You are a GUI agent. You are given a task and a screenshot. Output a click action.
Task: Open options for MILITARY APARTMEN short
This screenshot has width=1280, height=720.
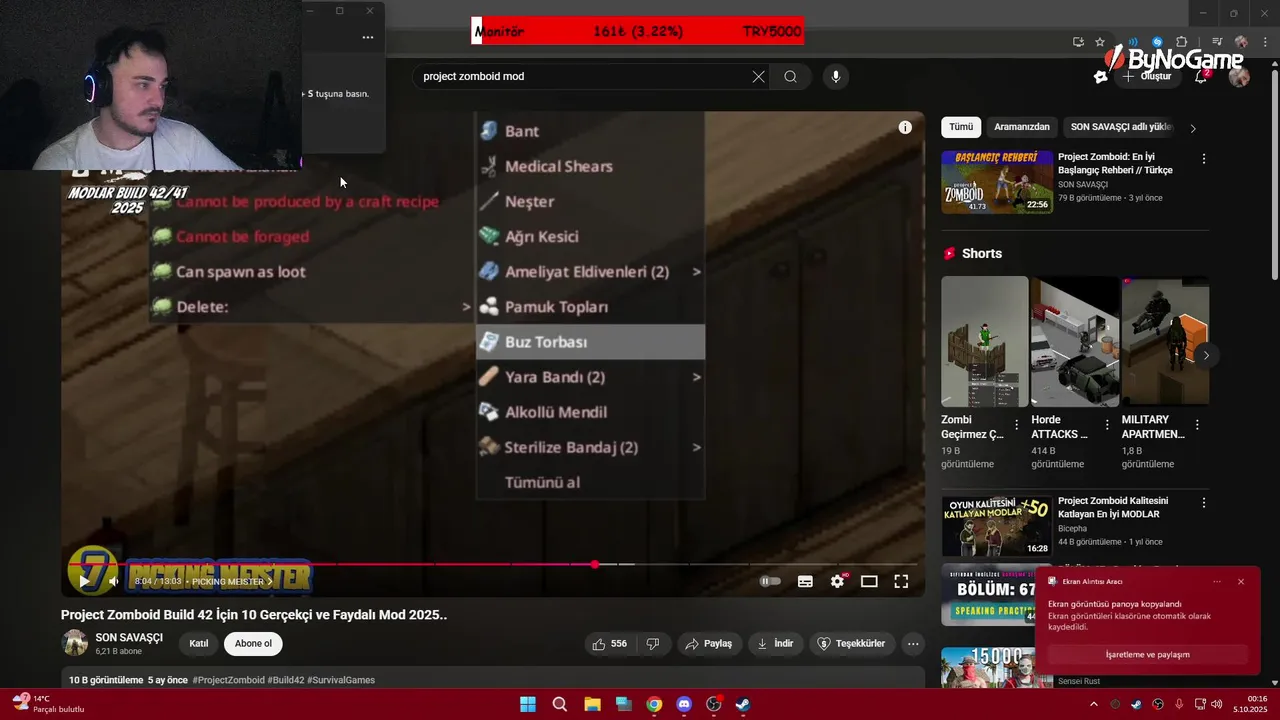click(x=1197, y=425)
